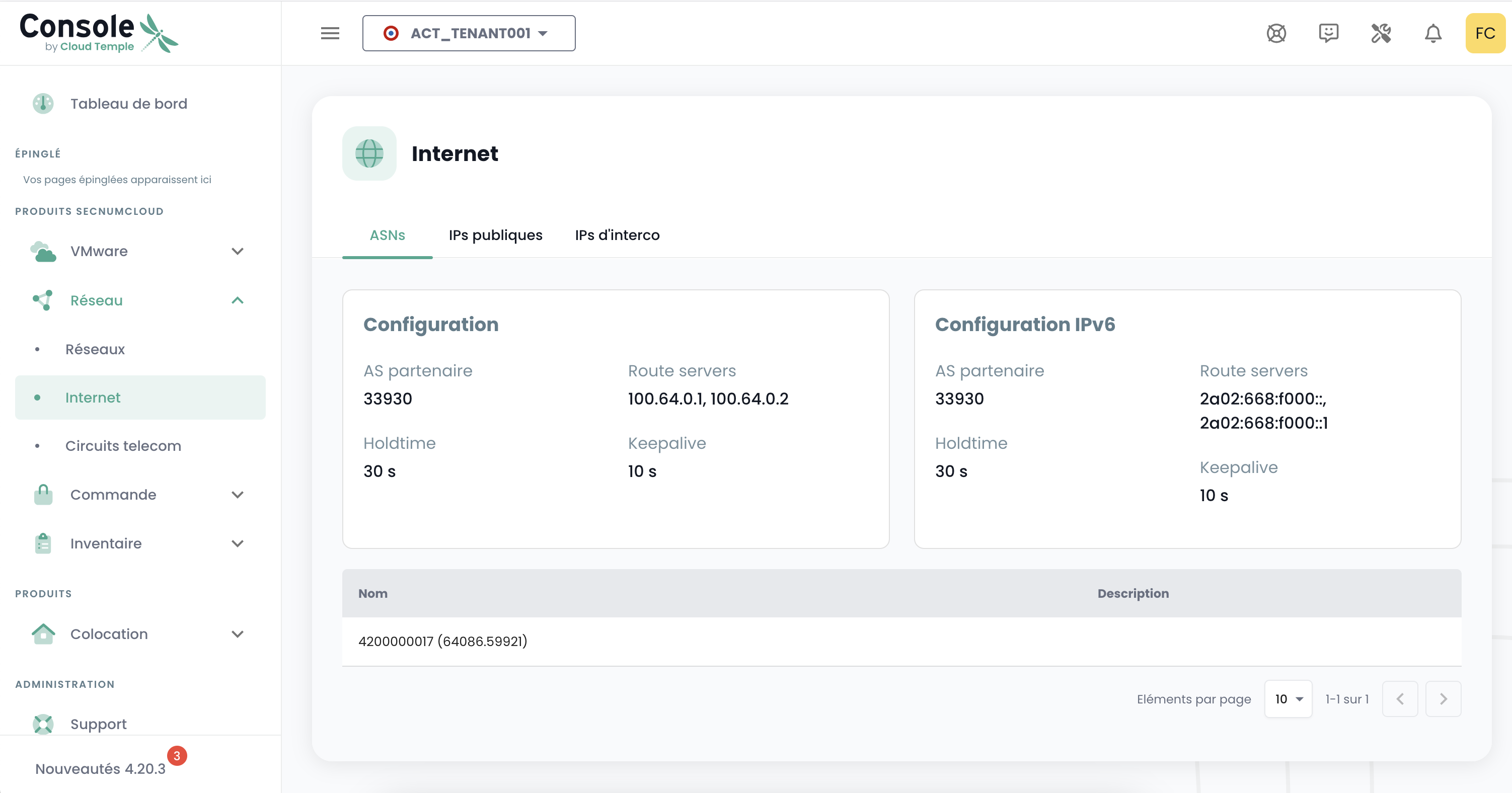Toggle the hamburger menu icon
This screenshot has width=1512, height=793.
tap(330, 33)
